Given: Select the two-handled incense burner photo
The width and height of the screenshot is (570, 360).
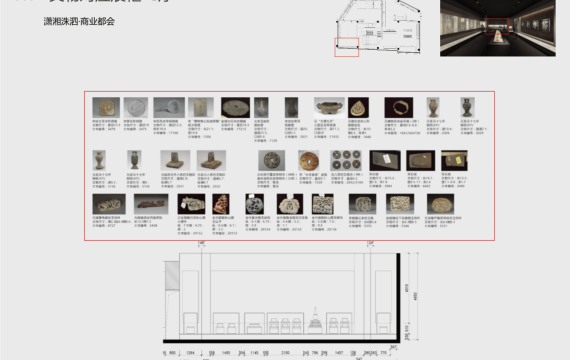Looking at the screenshot, I should [329, 107].
